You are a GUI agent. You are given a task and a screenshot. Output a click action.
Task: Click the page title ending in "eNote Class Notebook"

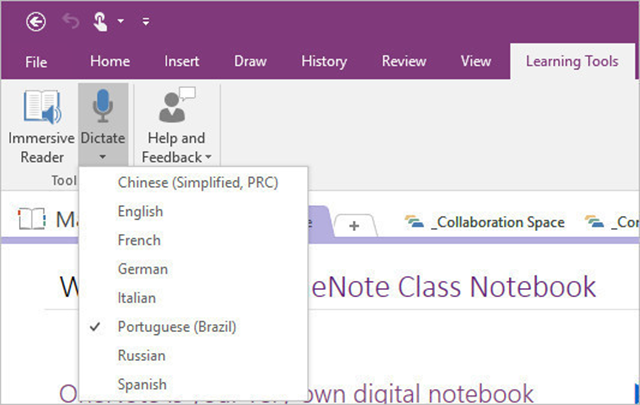pos(453,287)
